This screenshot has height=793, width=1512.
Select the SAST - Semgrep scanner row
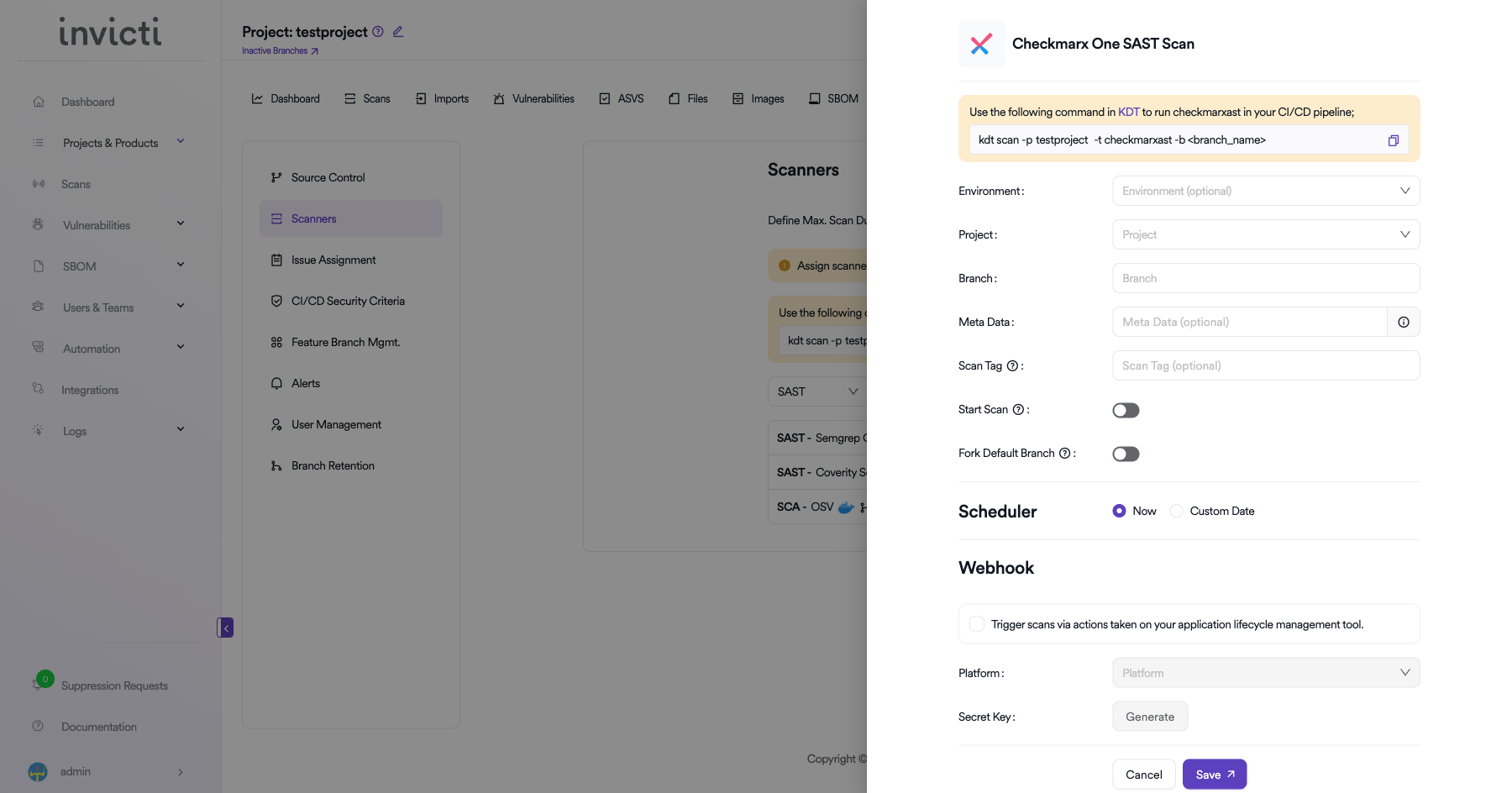pyautogui.click(x=817, y=438)
